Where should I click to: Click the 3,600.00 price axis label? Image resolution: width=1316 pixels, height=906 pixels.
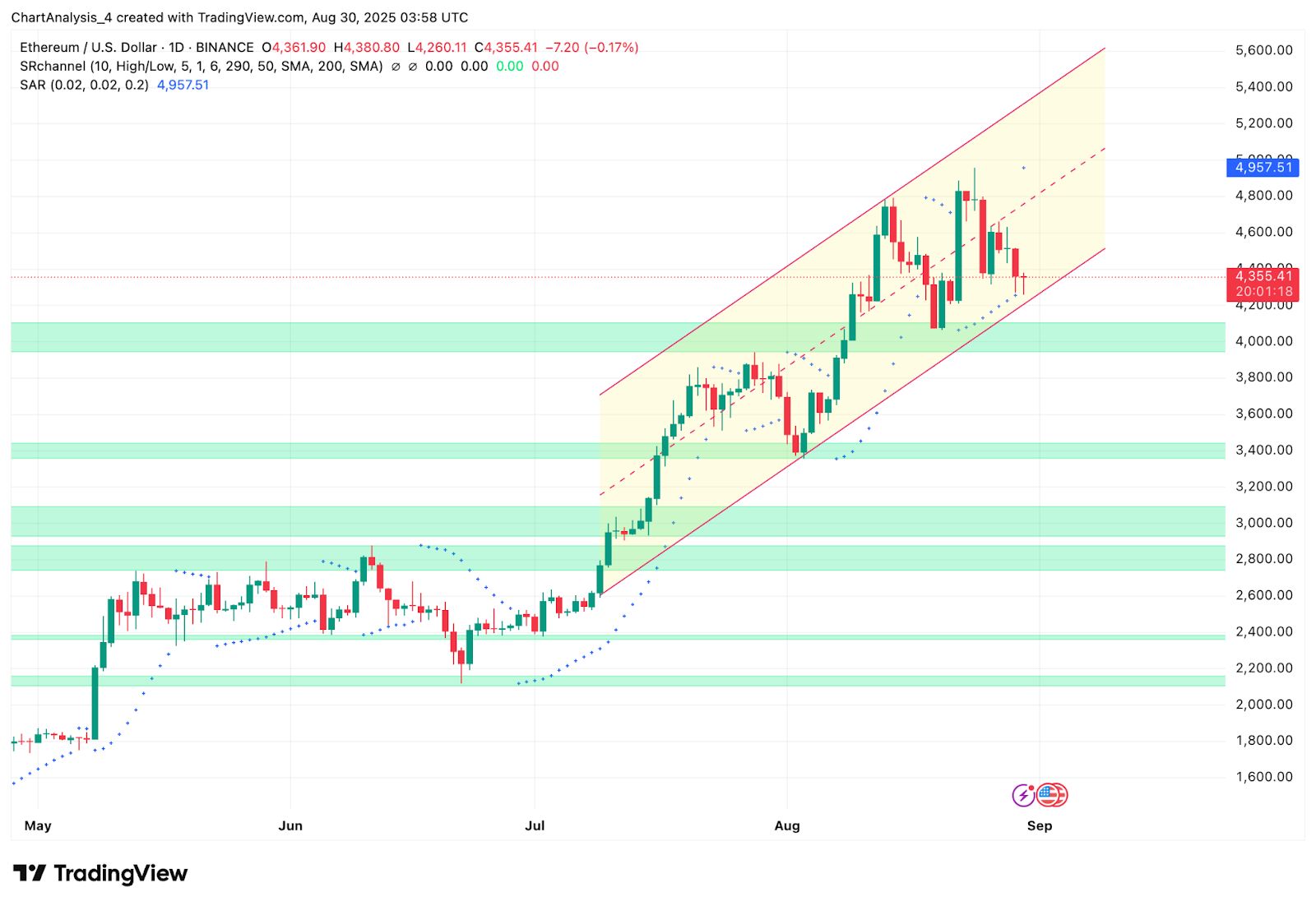pos(1263,414)
